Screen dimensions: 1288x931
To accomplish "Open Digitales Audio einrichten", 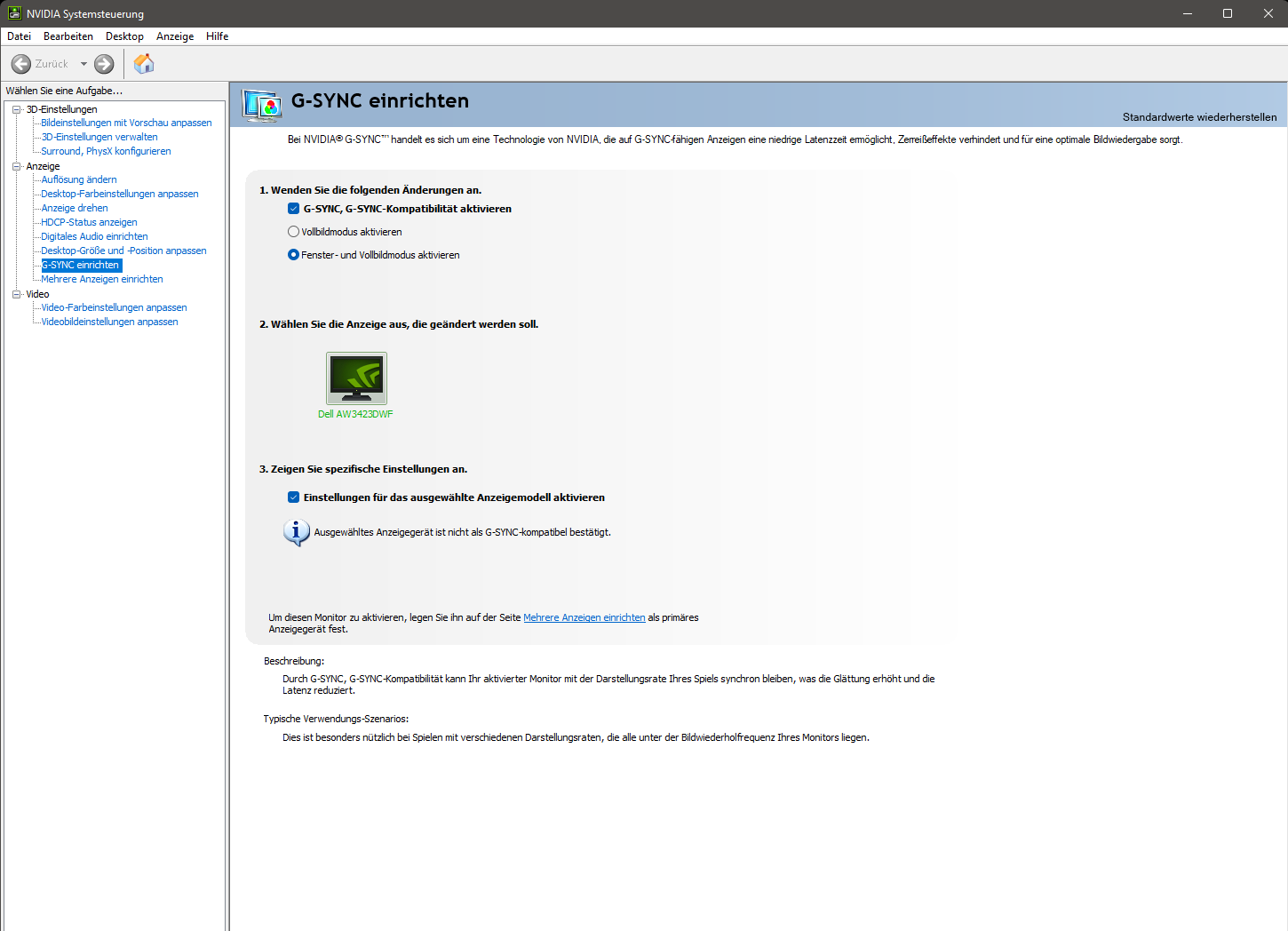I will (94, 236).
